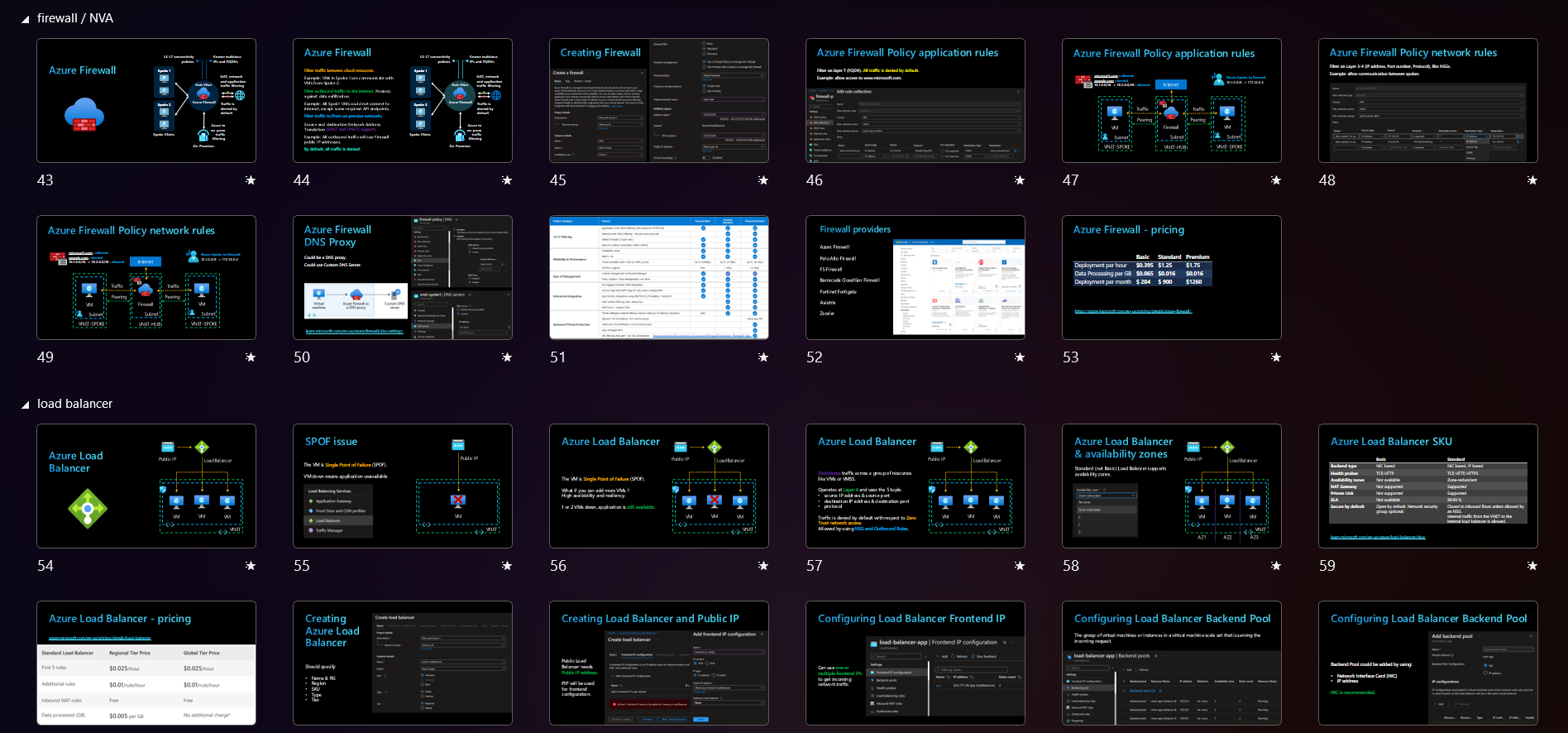The width and height of the screenshot is (1568, 733).
Task: Click the slide number 54 label
Action: (x=45, y=566)
